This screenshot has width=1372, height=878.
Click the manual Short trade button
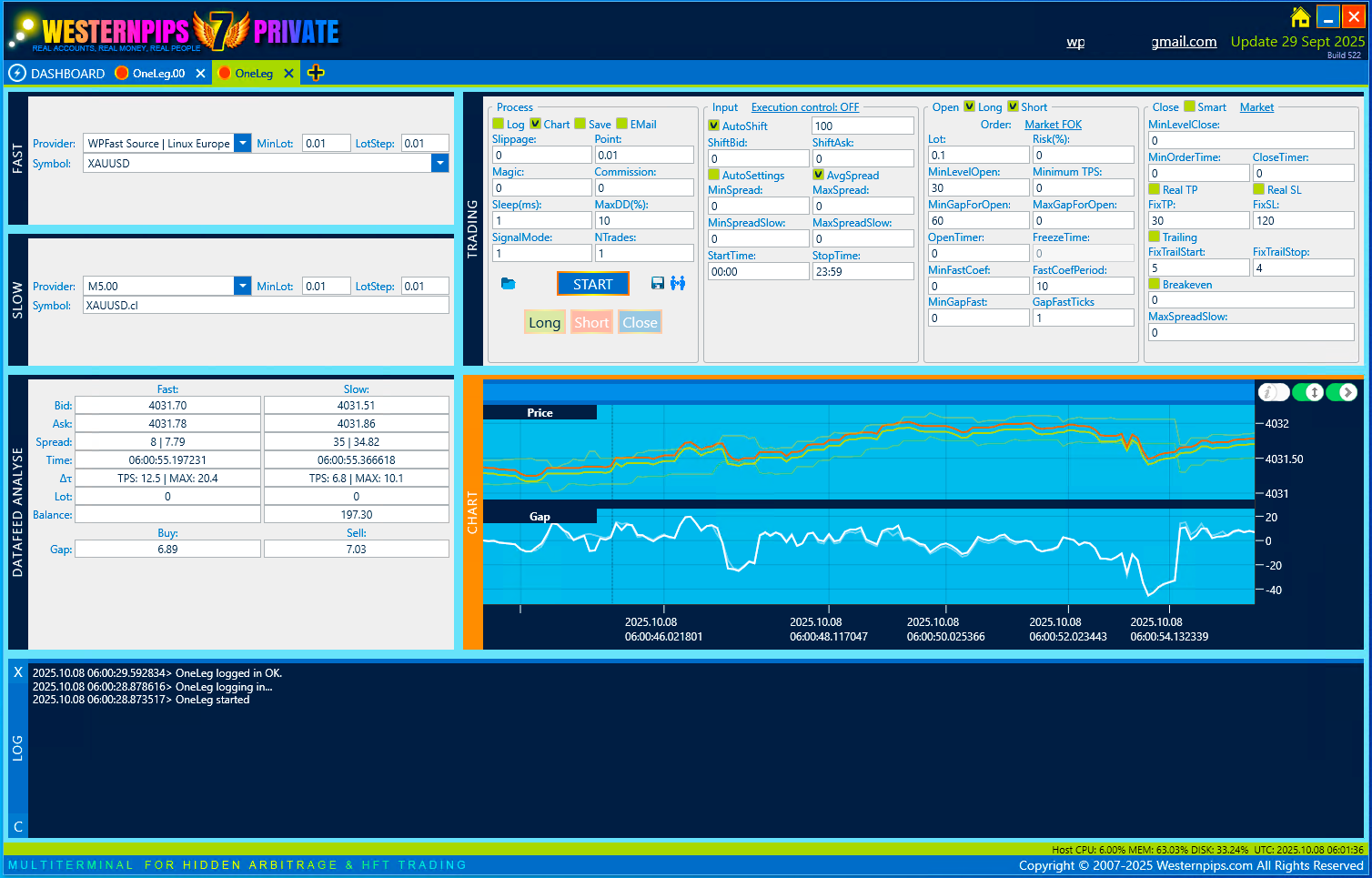[591, 322]
